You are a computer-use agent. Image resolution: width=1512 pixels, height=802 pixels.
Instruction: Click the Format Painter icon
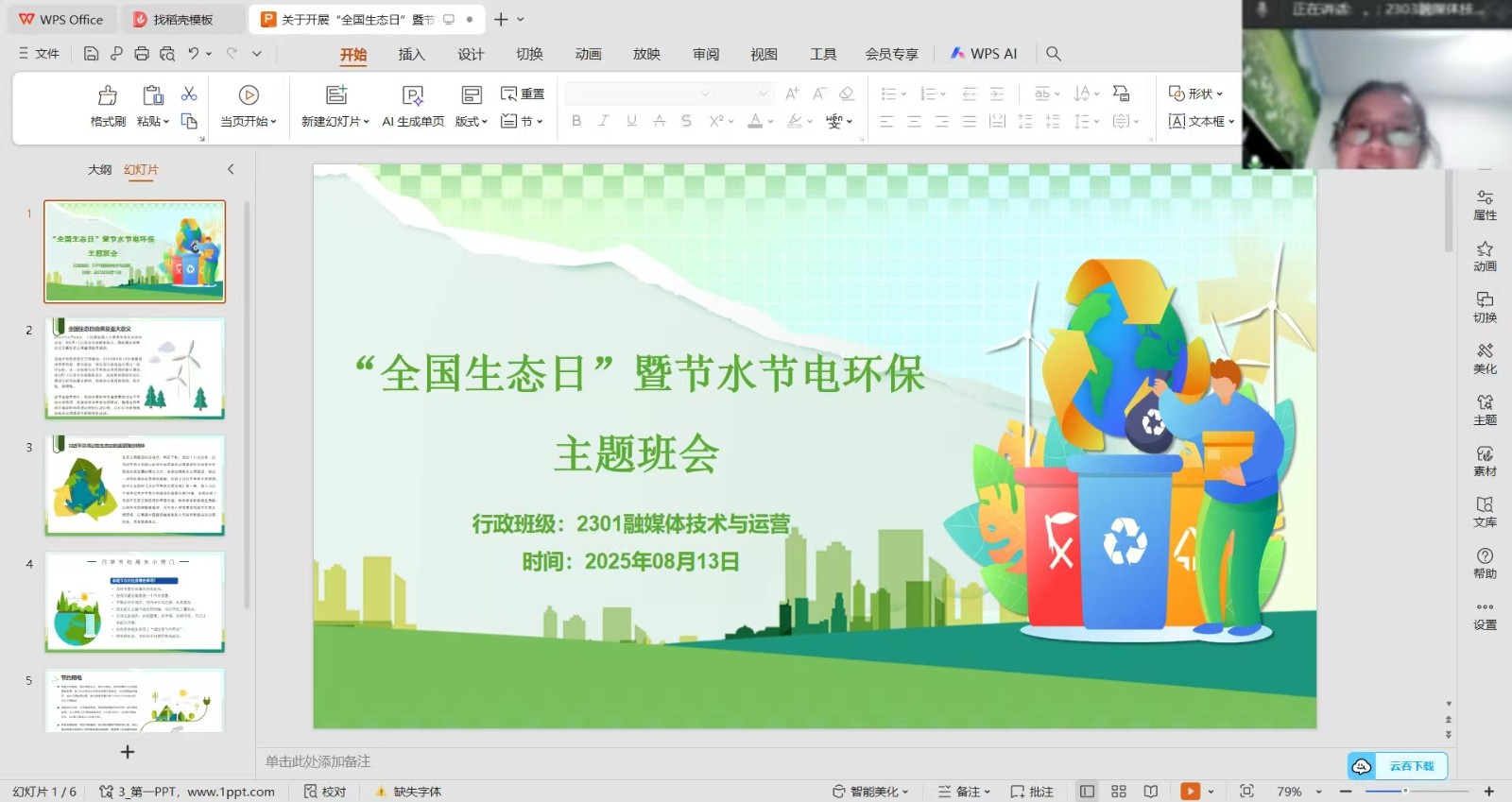[x=108, y=95]
